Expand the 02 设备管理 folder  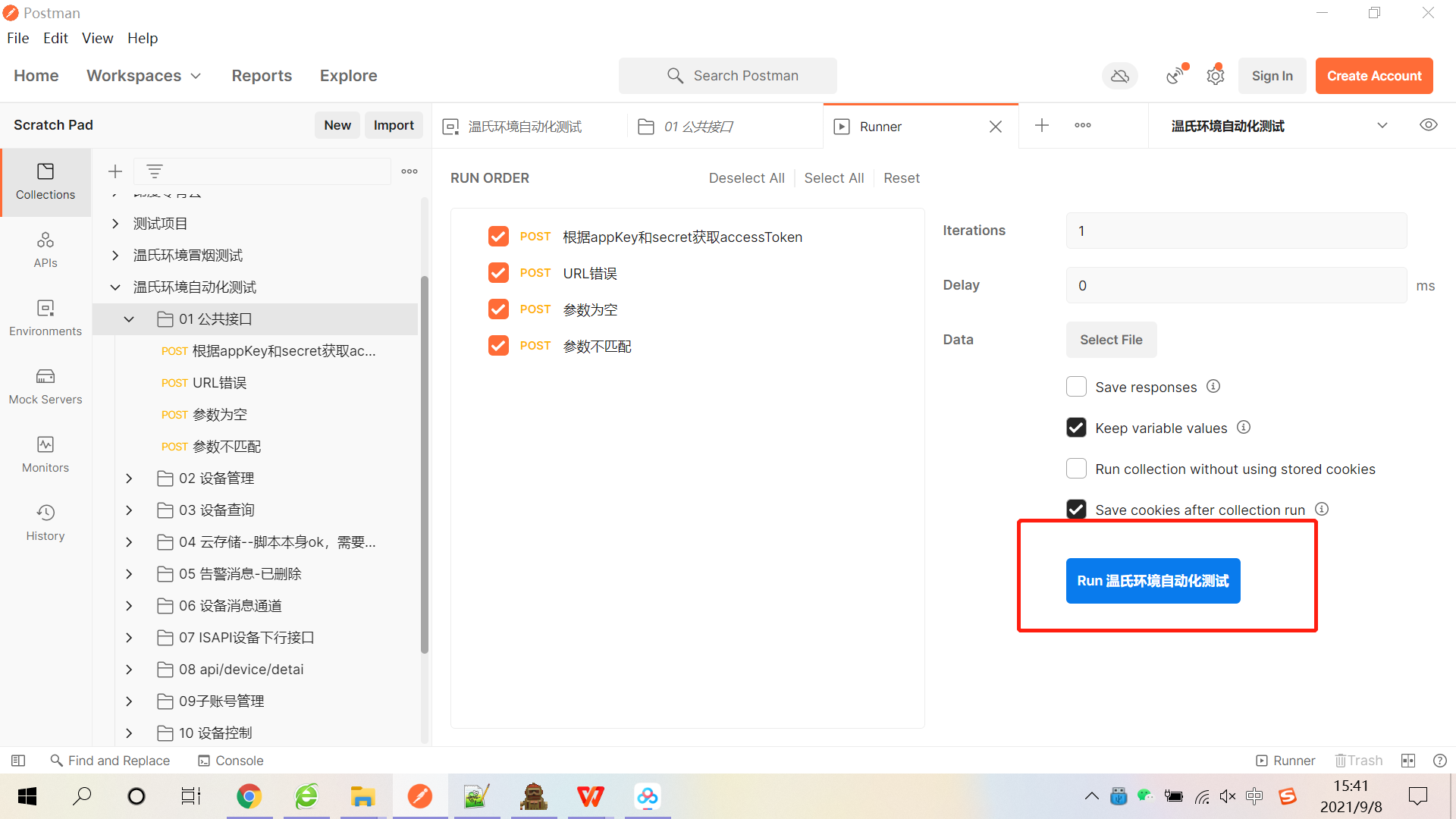129,479
